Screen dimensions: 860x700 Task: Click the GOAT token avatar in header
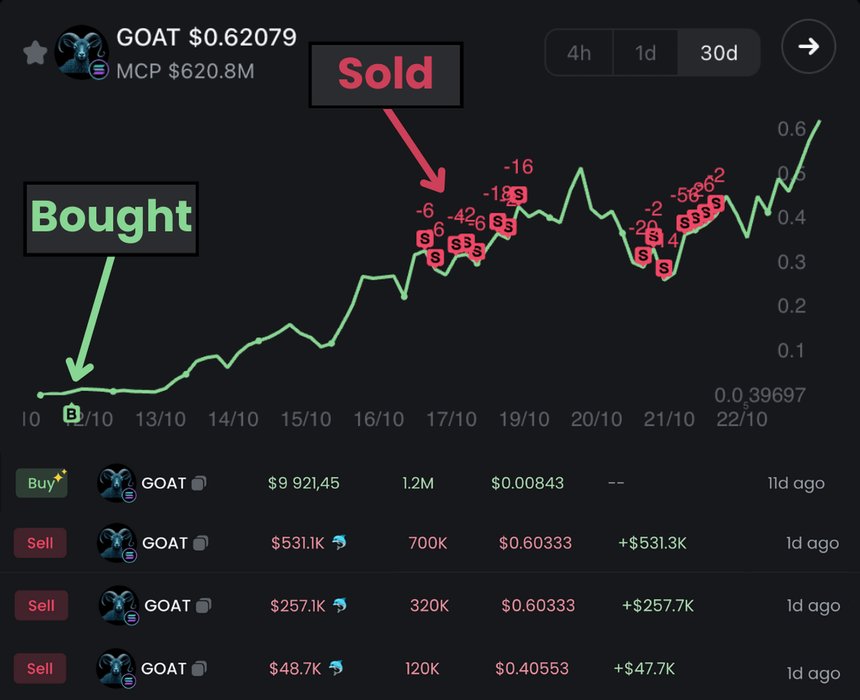point(82,52)
